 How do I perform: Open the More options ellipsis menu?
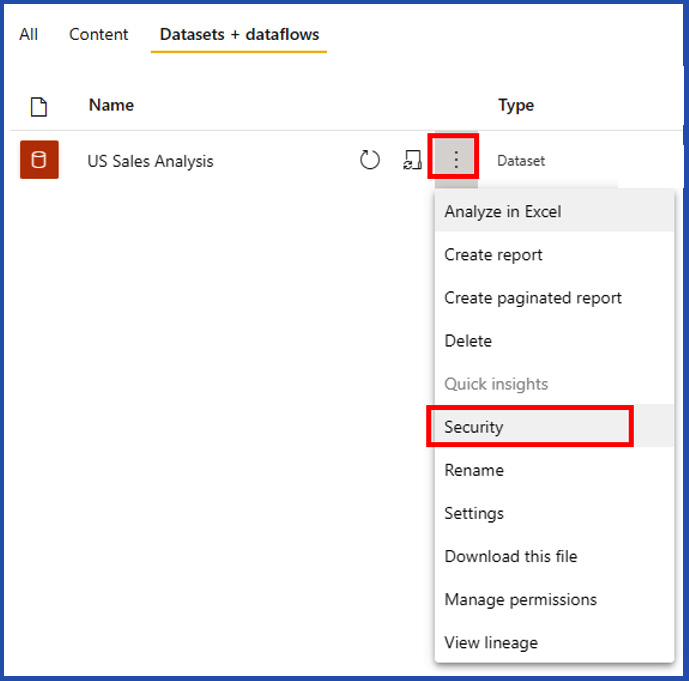[455, 158]
